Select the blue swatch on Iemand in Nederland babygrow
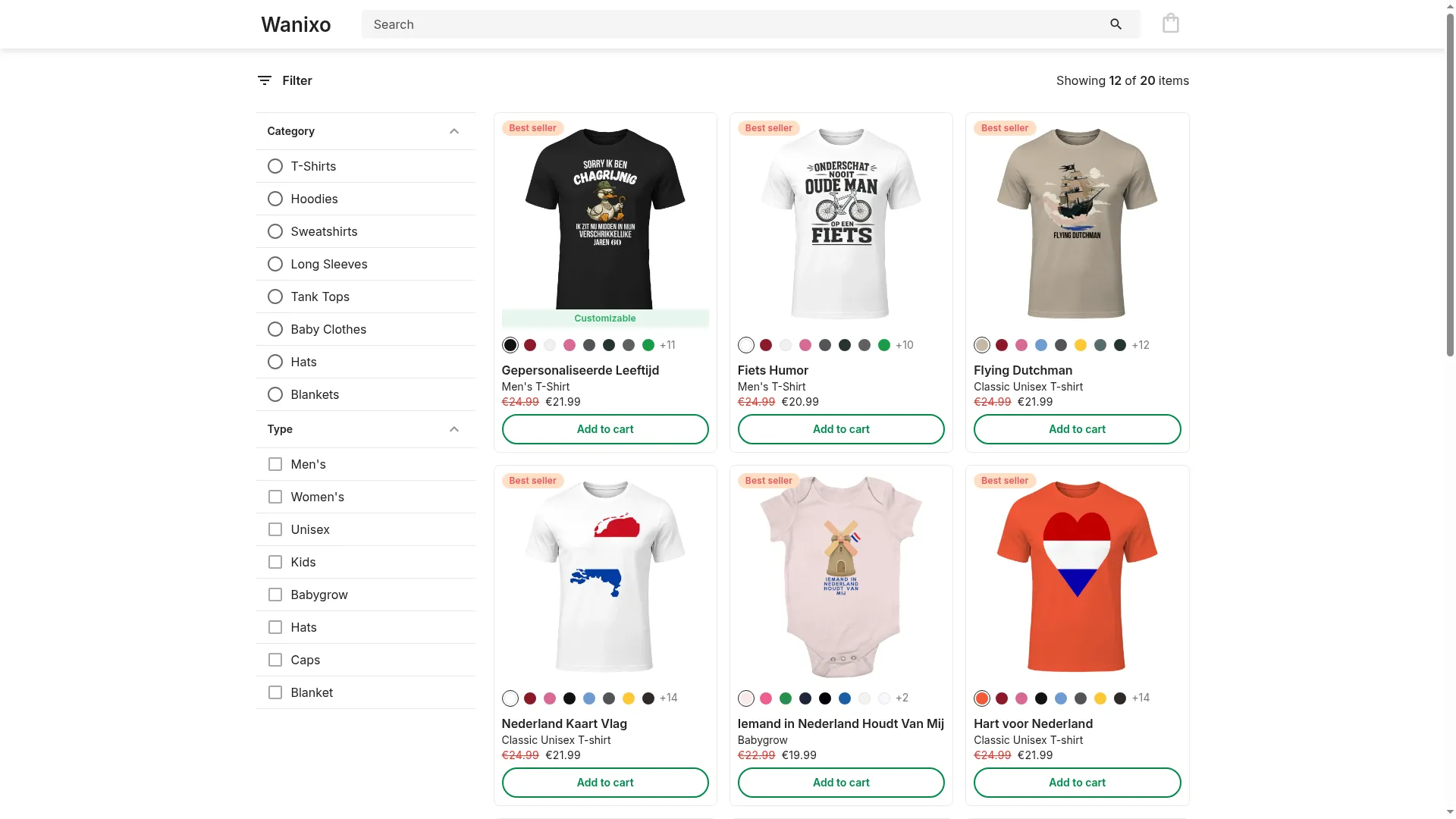 [x=845, y=698]
